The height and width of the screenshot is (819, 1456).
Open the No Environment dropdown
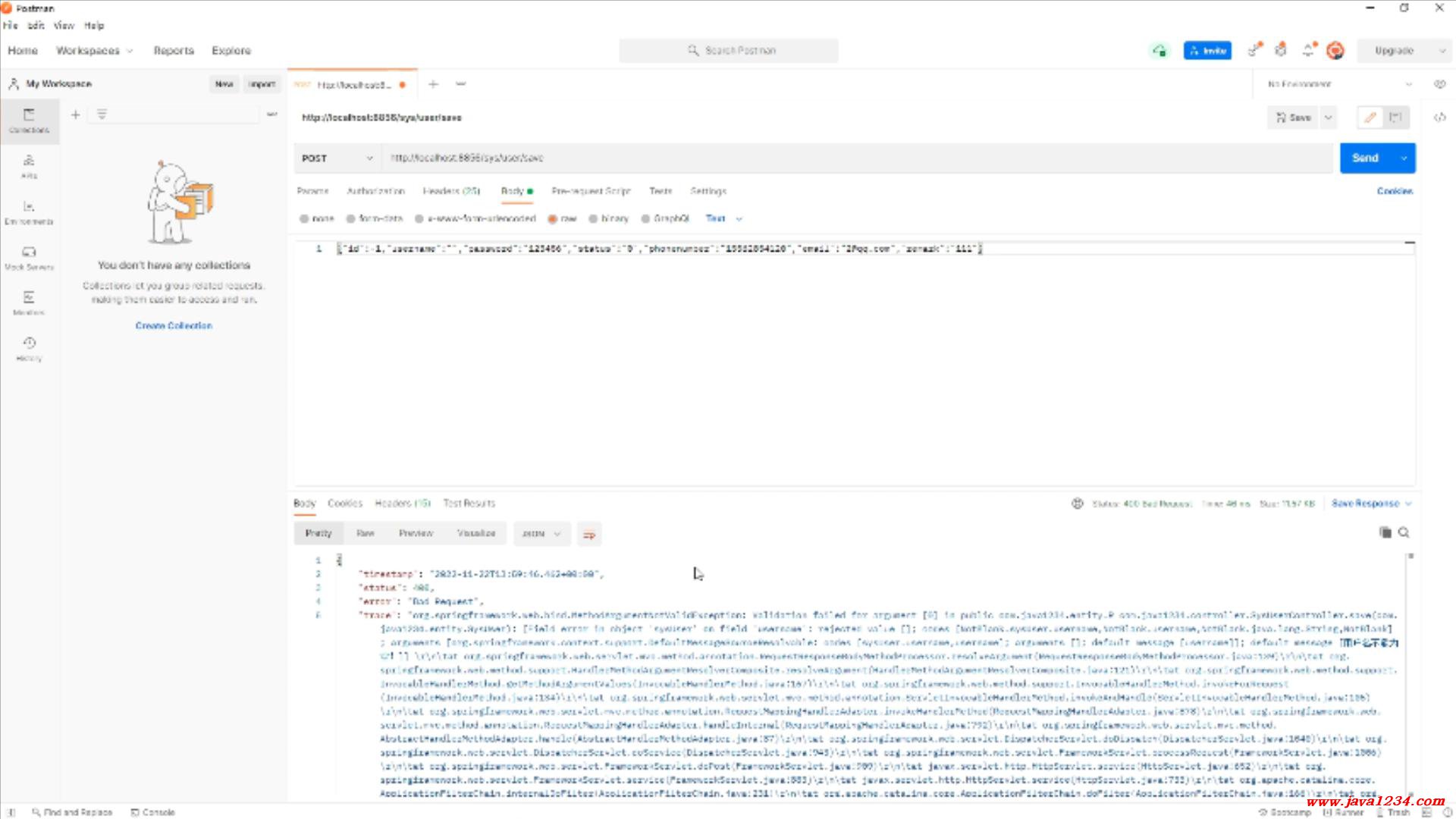[x=1339, y=84]
